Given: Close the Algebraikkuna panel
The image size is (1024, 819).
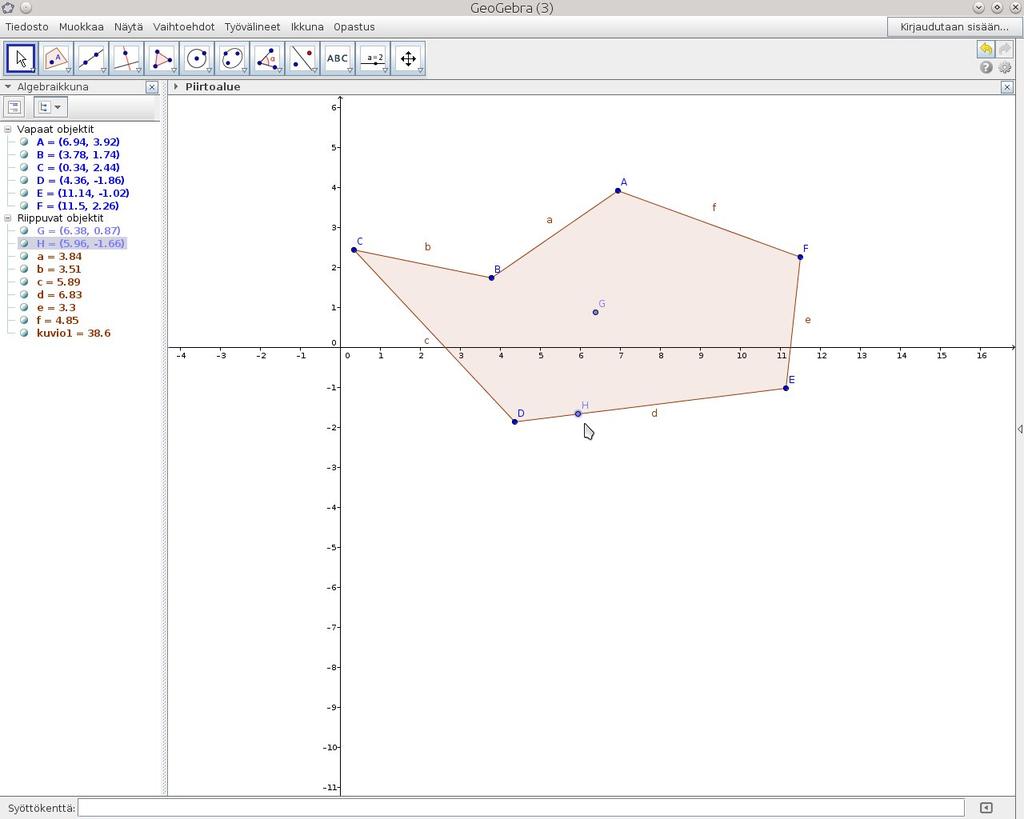Looking at the screenshot, I should [152, 87].
